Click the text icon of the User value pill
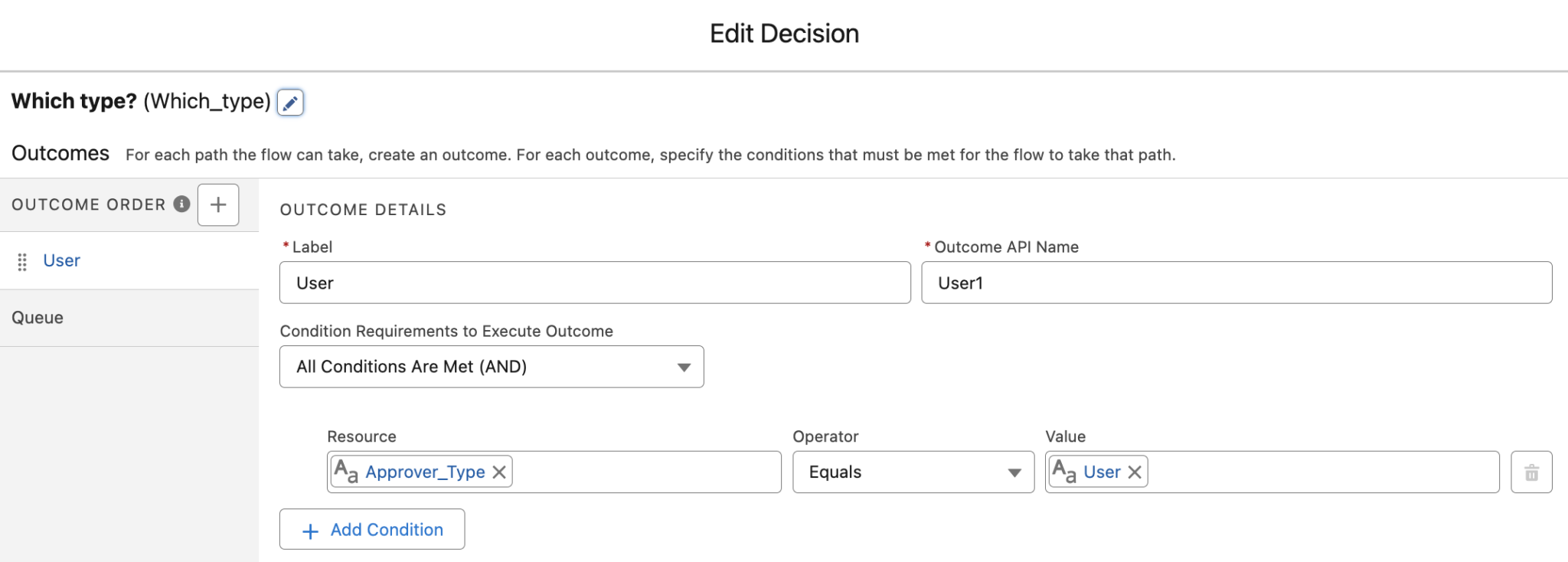This screenshot has width=1568, height=562. pyautogui.click(x=1064, y=472)
